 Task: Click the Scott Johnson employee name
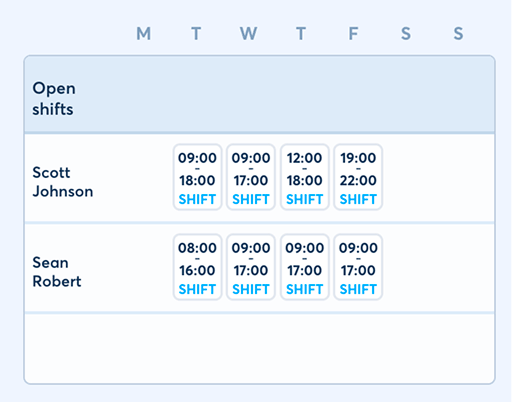pos(63,182)
